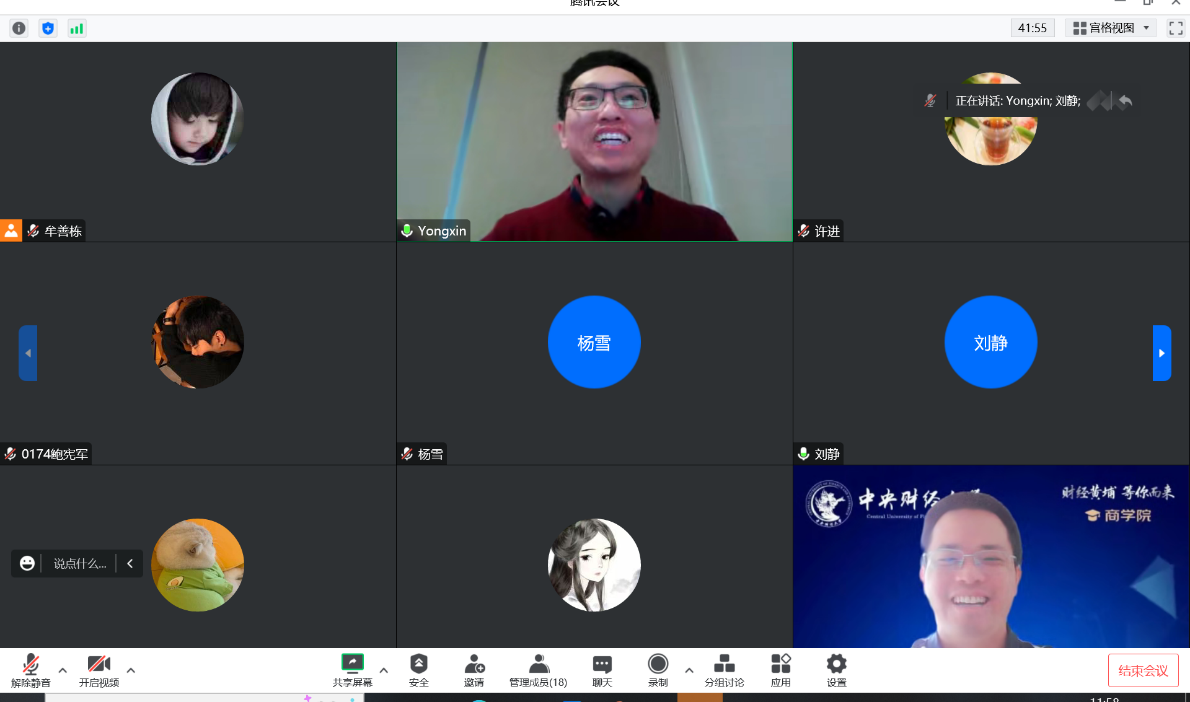Enter fullscreen mode via top-right icon
This screenshot has width=1190, height=702.
(1175, 28)
